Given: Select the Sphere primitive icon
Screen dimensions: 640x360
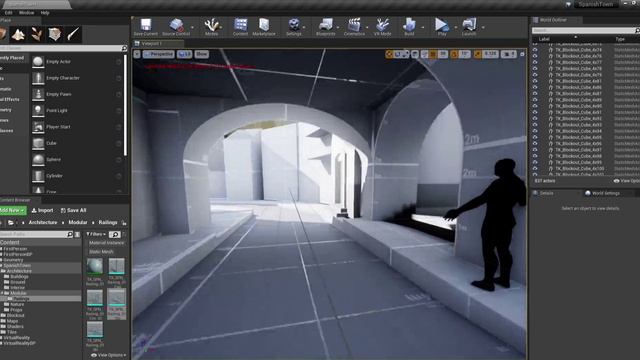Looking at the screenshot, I should coord(38,160).
